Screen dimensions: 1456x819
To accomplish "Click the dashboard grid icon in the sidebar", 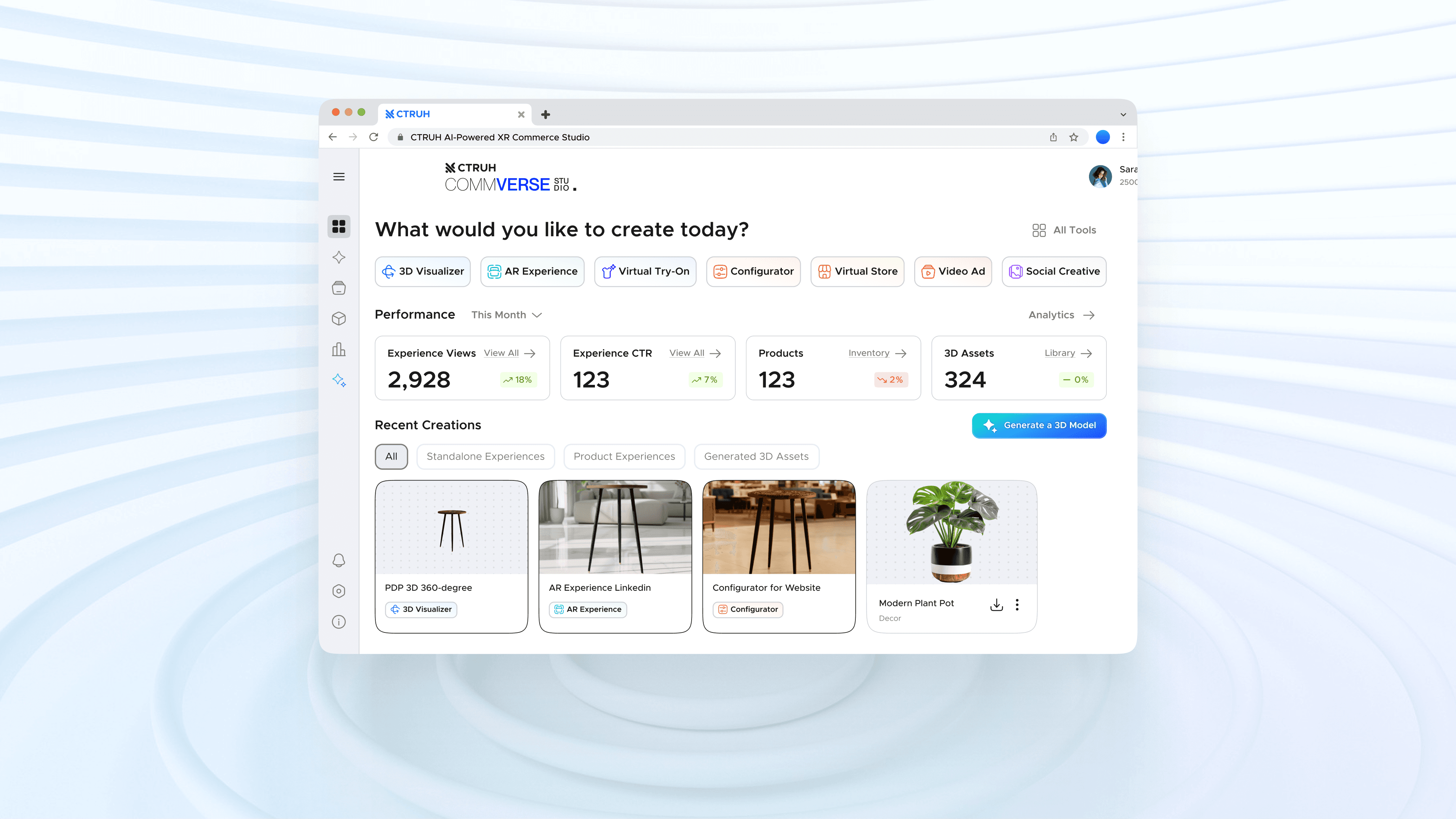I will (x=339, y=227).
